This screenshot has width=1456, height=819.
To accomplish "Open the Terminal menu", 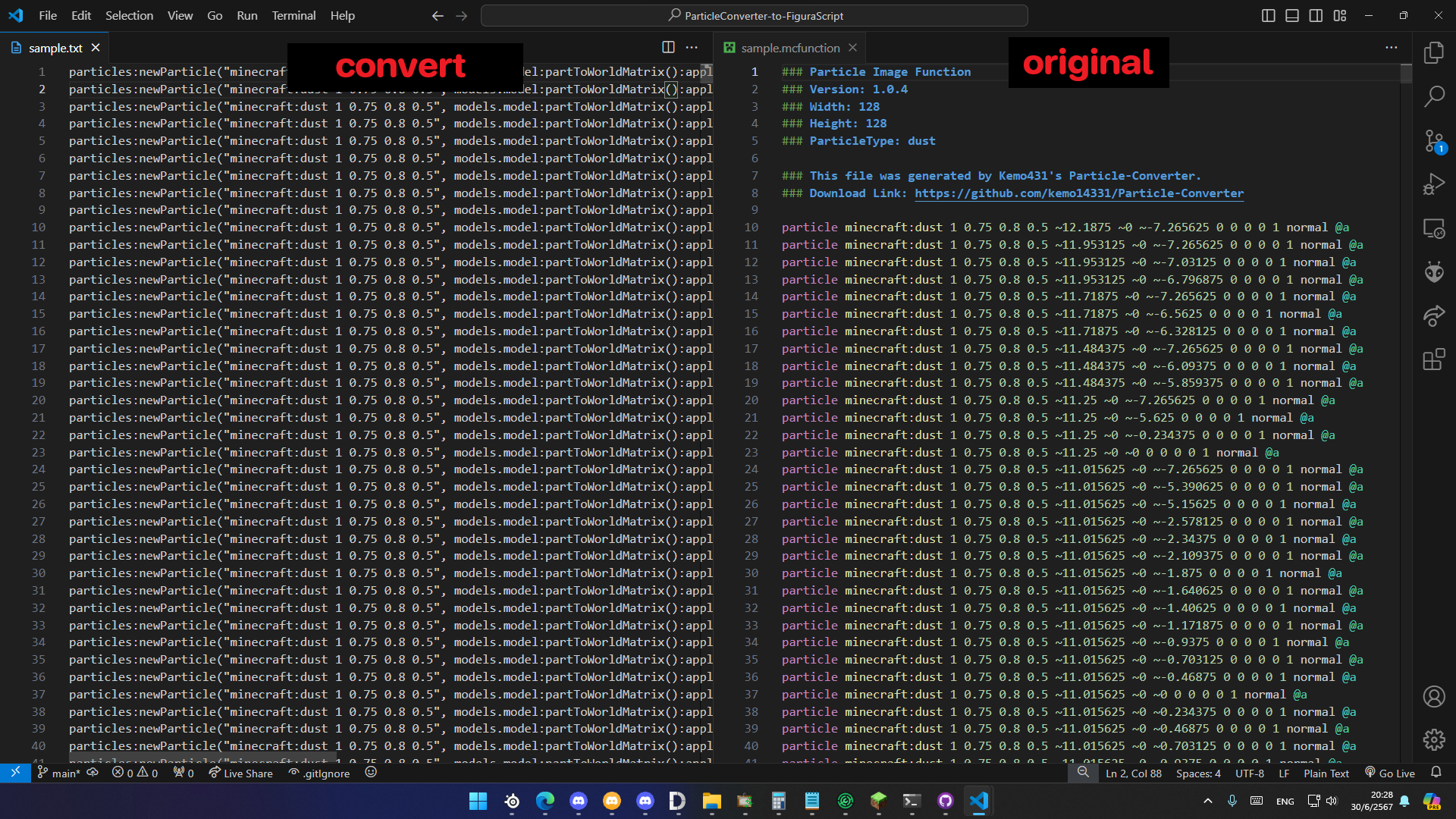I will 293,15.
